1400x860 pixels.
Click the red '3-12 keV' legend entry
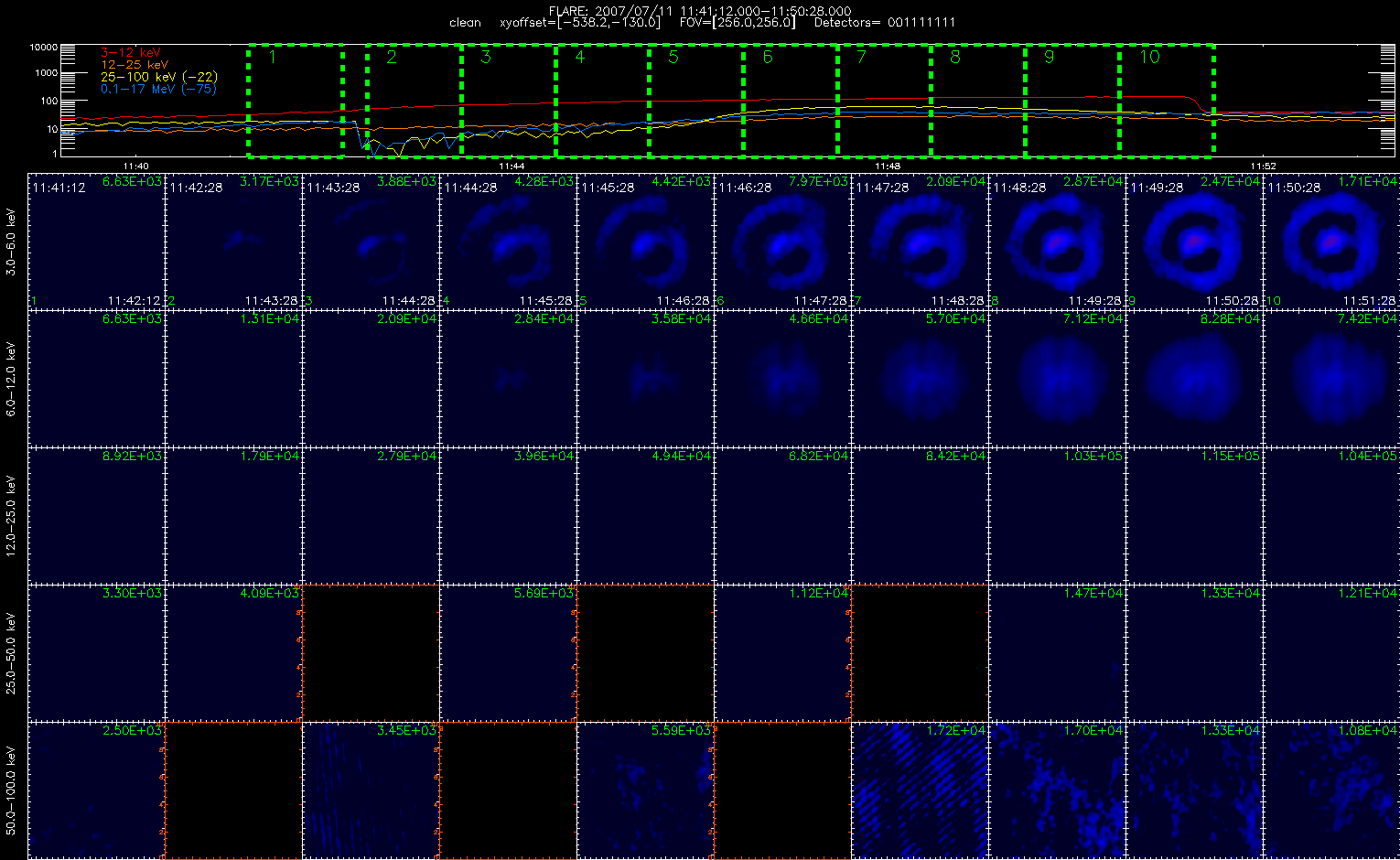[x=131, y=54]
